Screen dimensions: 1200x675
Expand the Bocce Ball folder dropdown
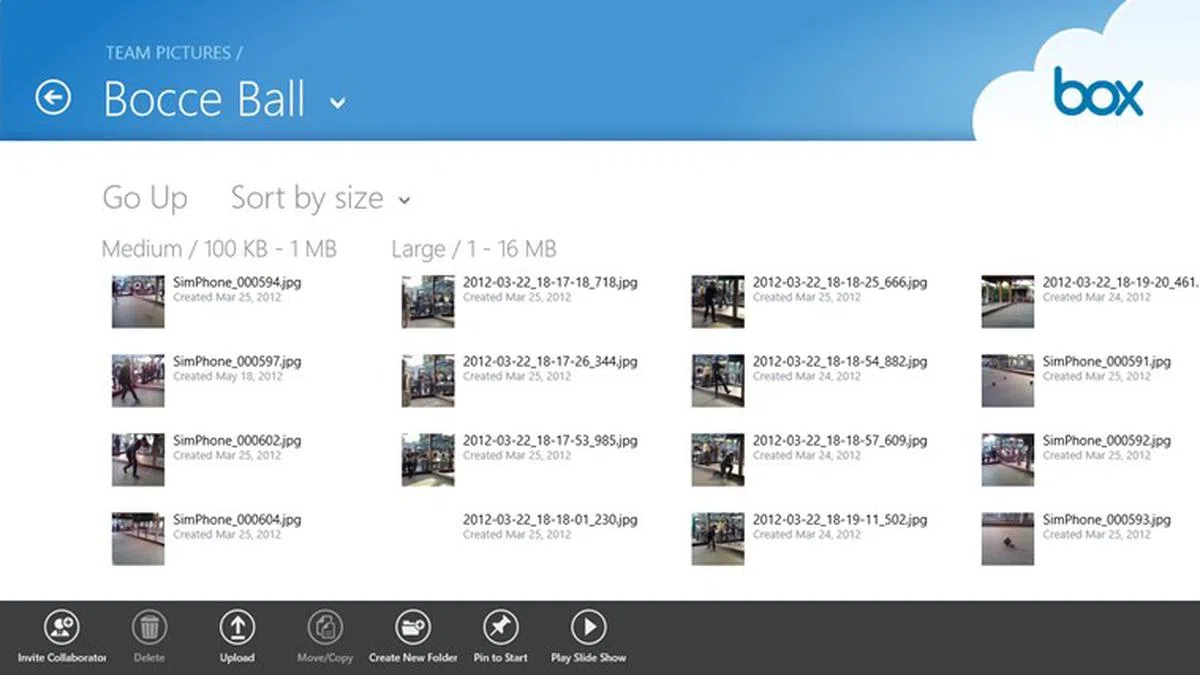tap(338, 102)
